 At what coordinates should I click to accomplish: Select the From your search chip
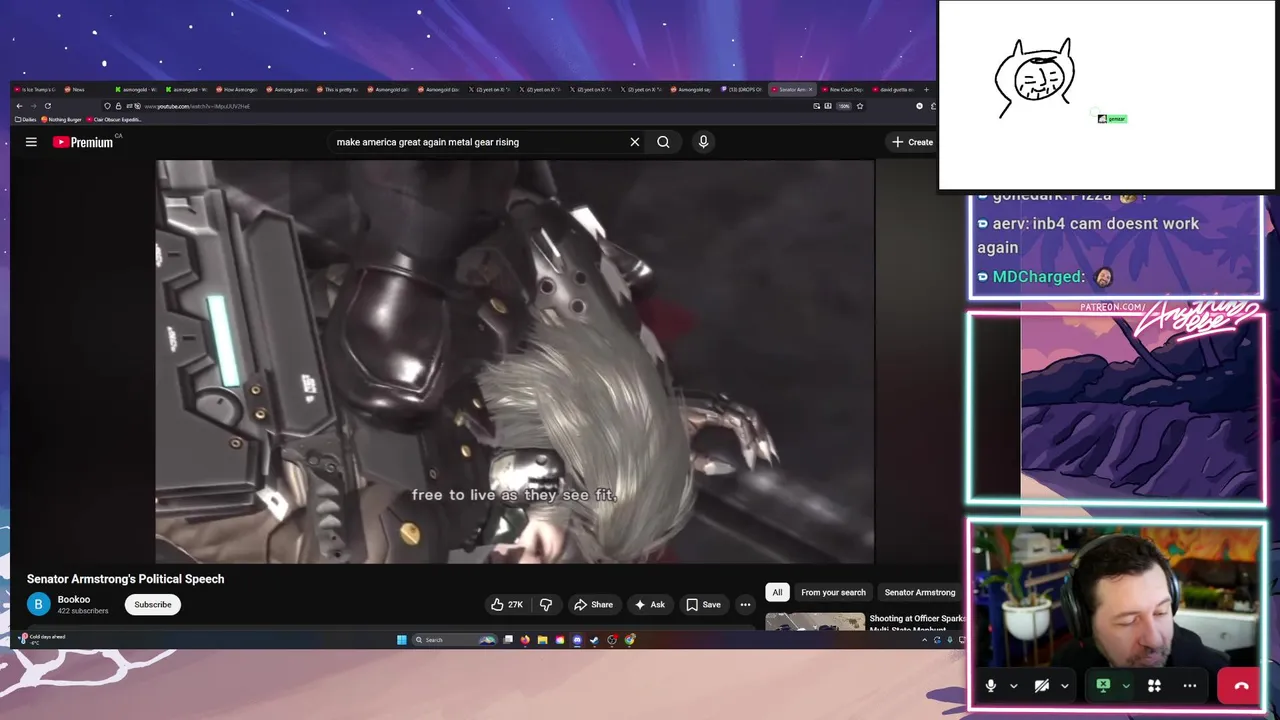click(x=833, y=592)
